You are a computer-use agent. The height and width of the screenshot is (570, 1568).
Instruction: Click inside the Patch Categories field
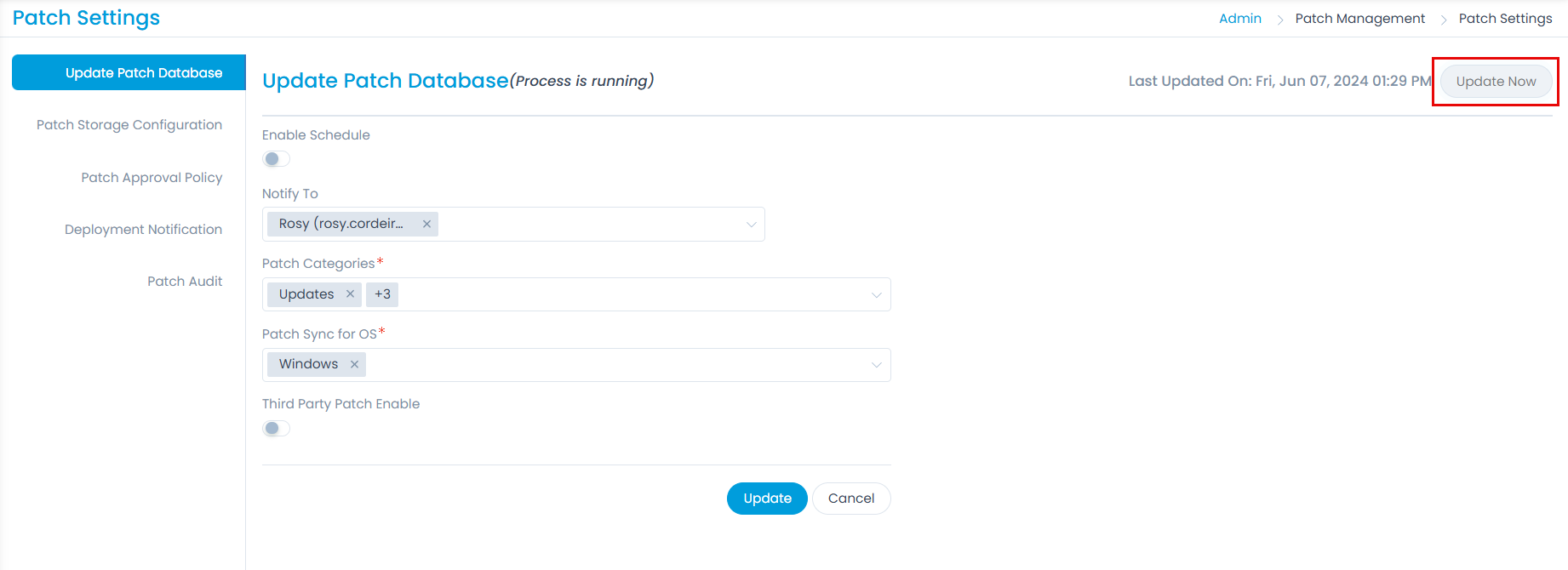[630, 295]
